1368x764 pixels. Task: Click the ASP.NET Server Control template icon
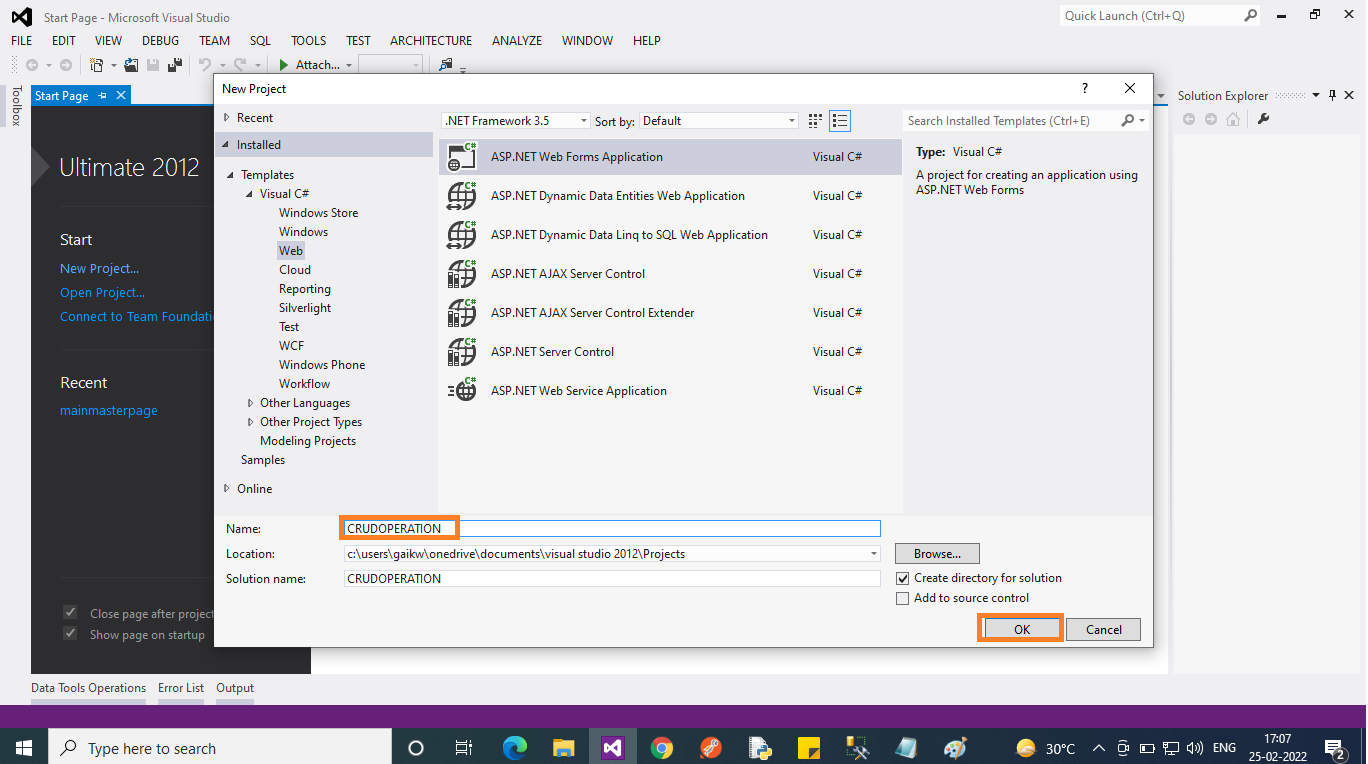462,352
